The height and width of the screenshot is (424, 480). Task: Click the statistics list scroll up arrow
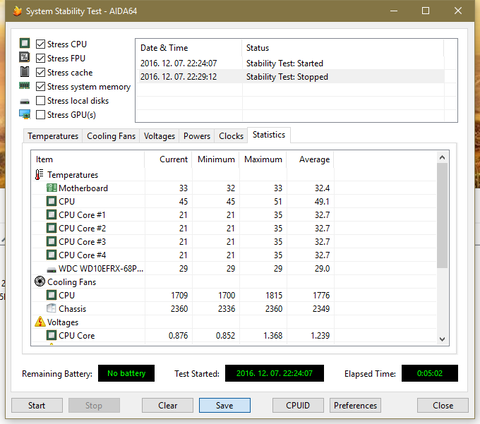point(442,157)
